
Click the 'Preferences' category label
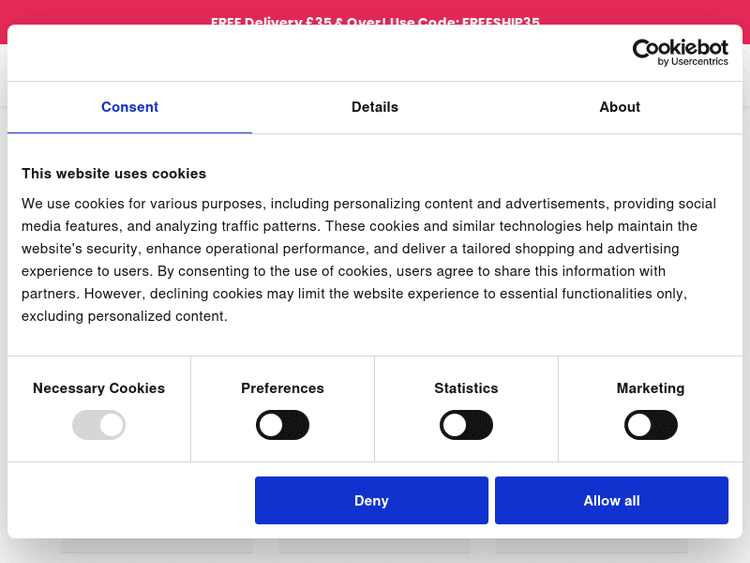[x=283, y=388]
